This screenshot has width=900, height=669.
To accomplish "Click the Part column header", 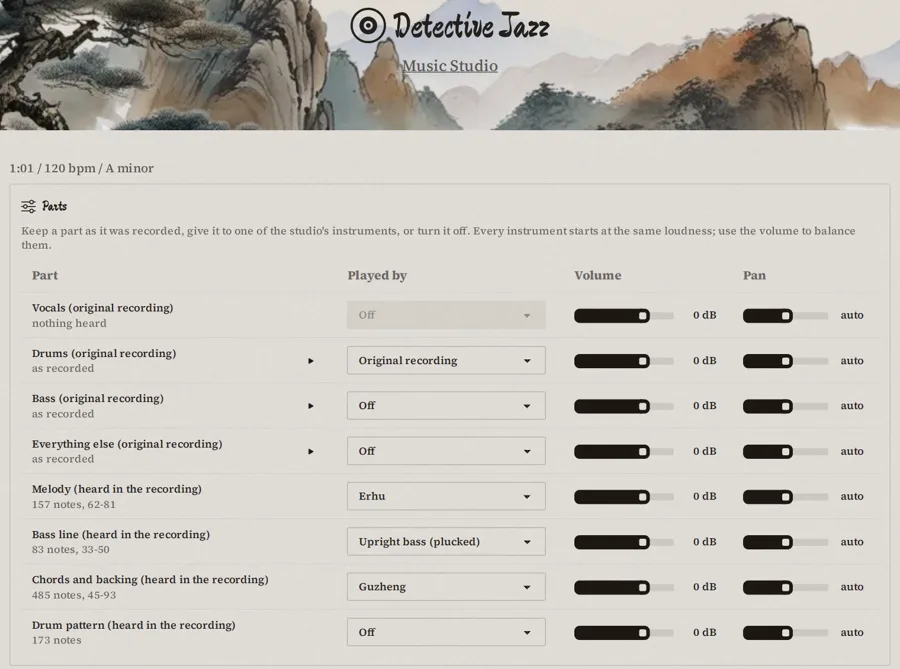I will (x=45, y=275).
